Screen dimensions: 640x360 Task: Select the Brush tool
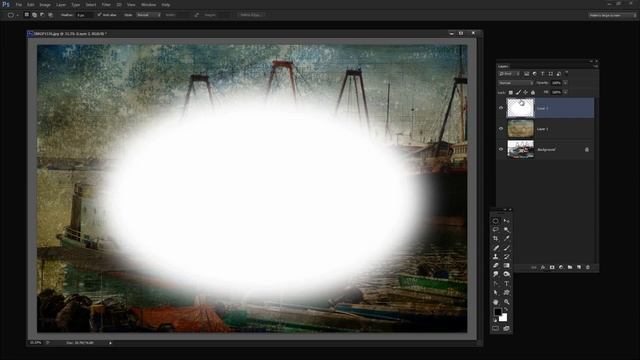pos(507,248)
